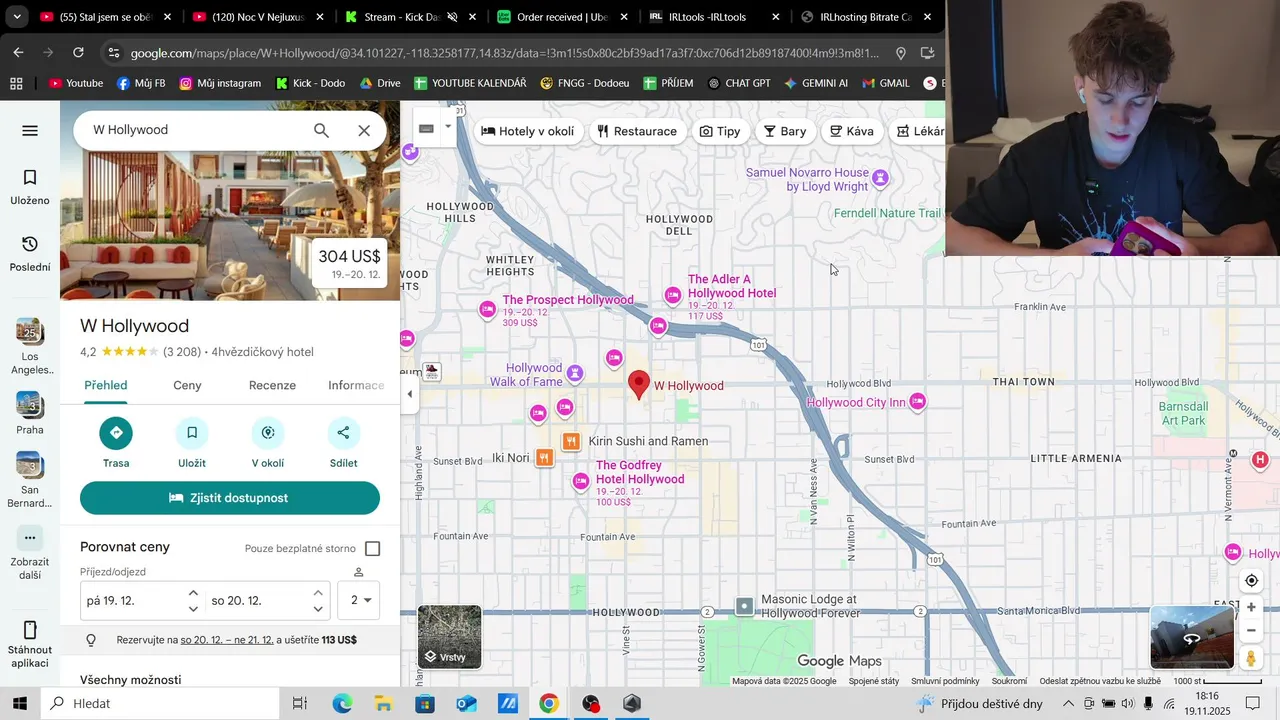Switch to the Přehled tab
1280x720 pixels.
pyautogui.click(x=106, y=386)
